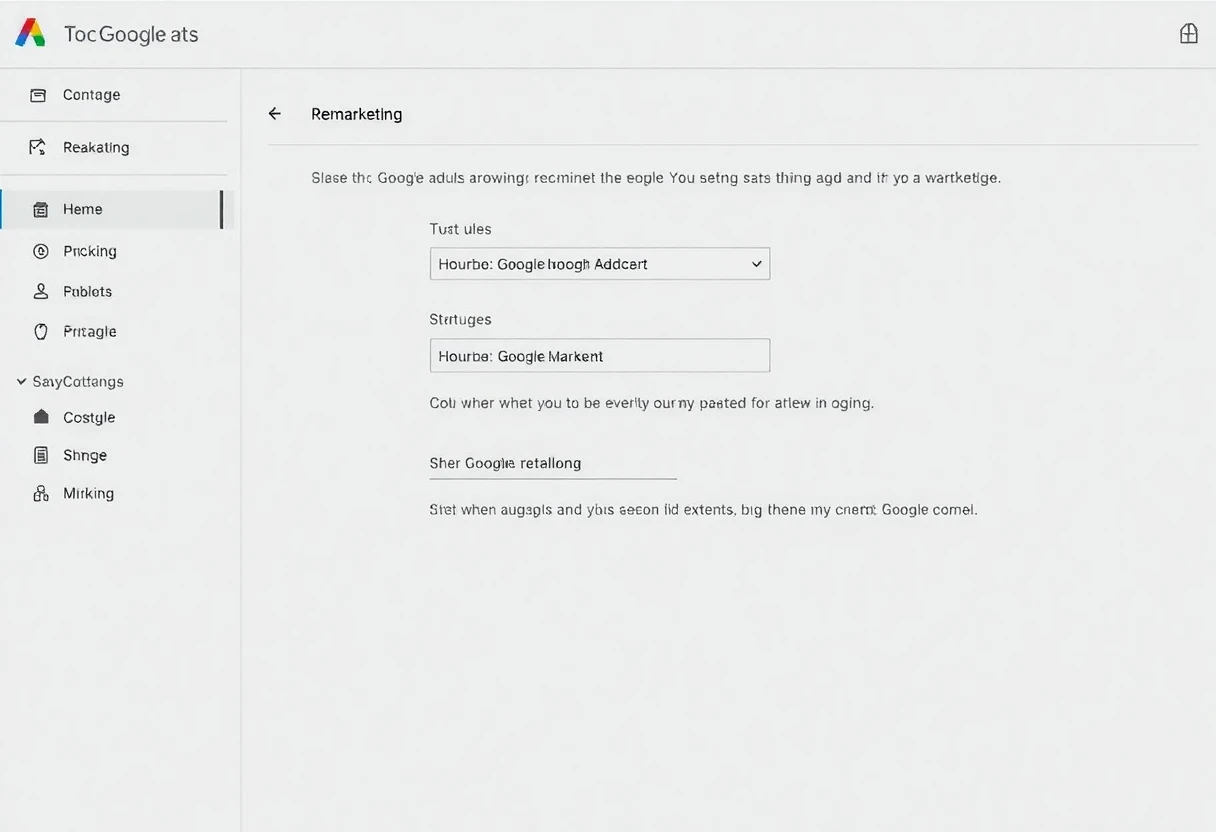
Task: Open the Tust ules dropdown arrow
Action: click(x=757, y=264)
